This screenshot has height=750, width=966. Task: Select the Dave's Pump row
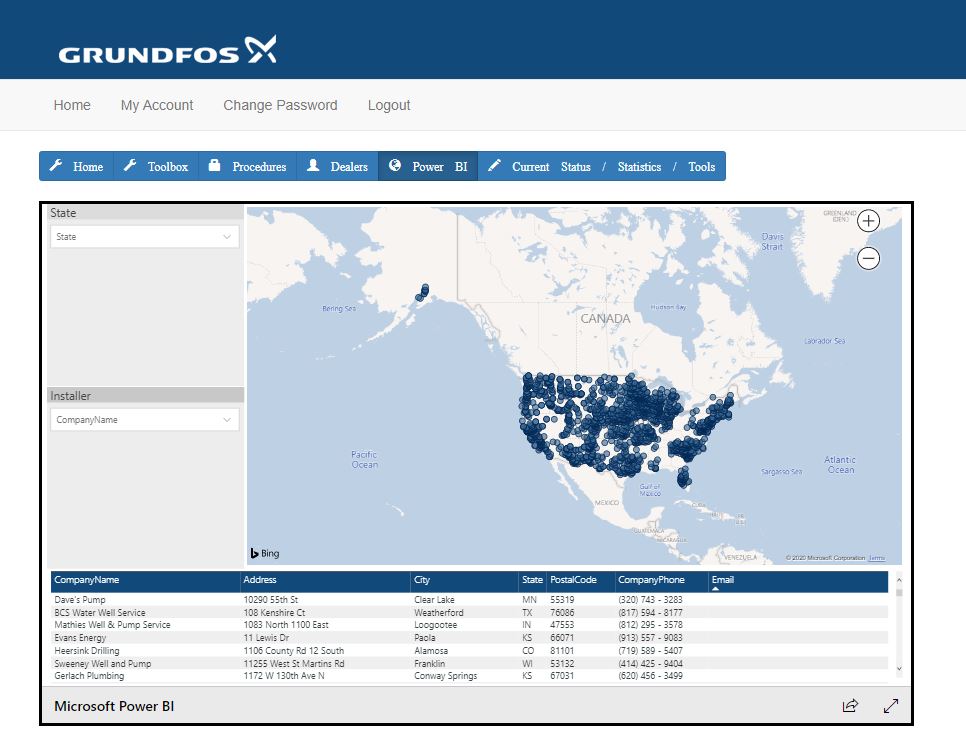(469, 600)
